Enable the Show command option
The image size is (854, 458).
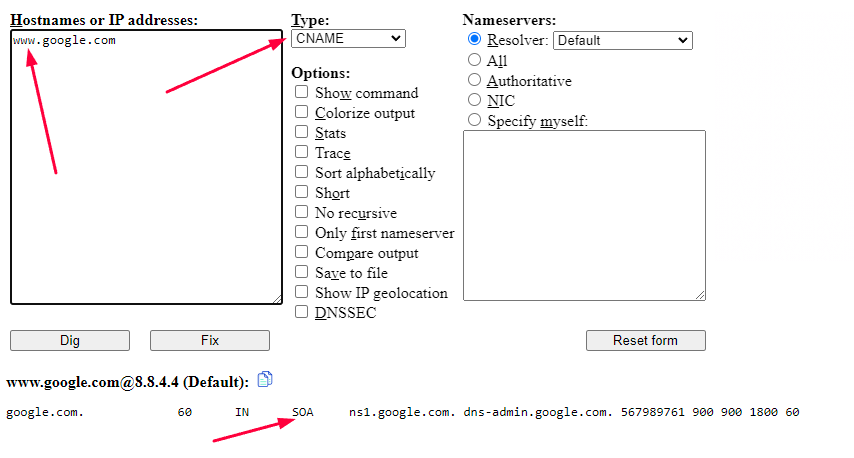pos(301,91)
